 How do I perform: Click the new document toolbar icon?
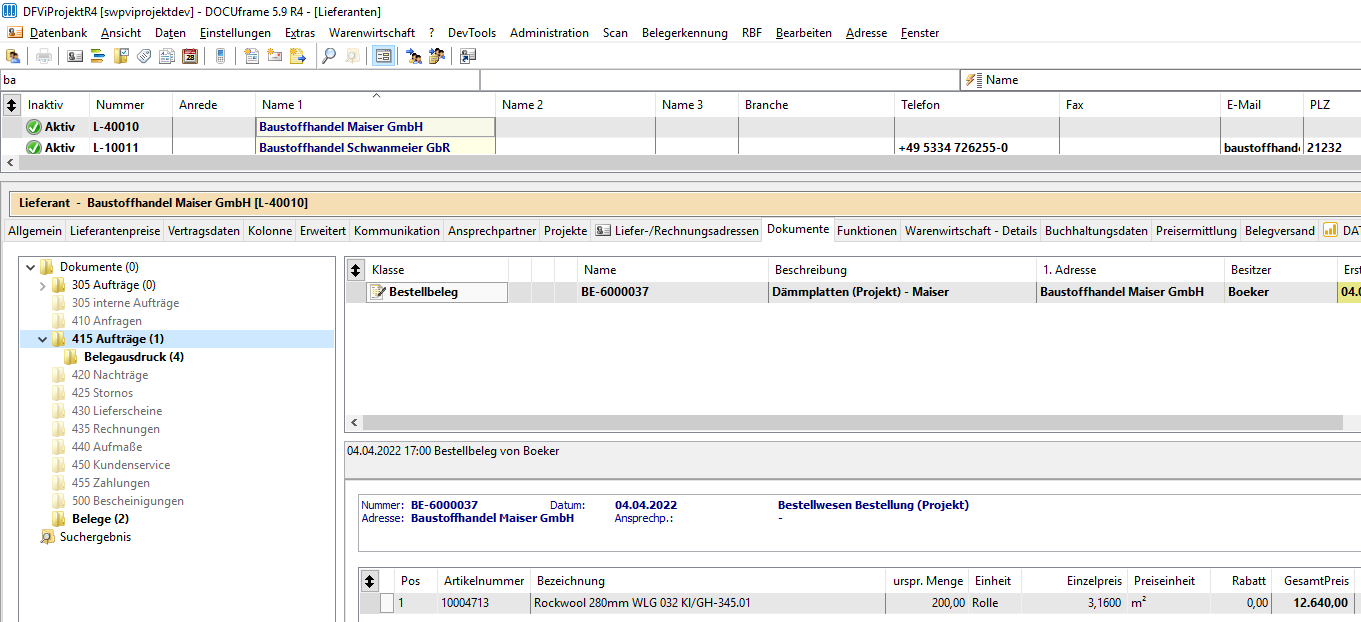252,56
